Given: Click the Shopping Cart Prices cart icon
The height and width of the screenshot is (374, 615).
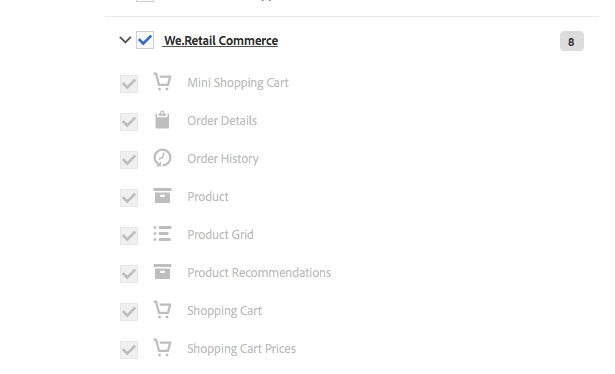Looking at the screenshot, I should 162,347.
